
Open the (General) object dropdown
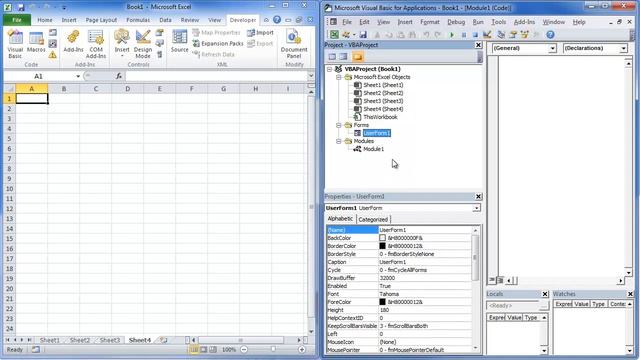pyautogui.click(x=552, y=48)
